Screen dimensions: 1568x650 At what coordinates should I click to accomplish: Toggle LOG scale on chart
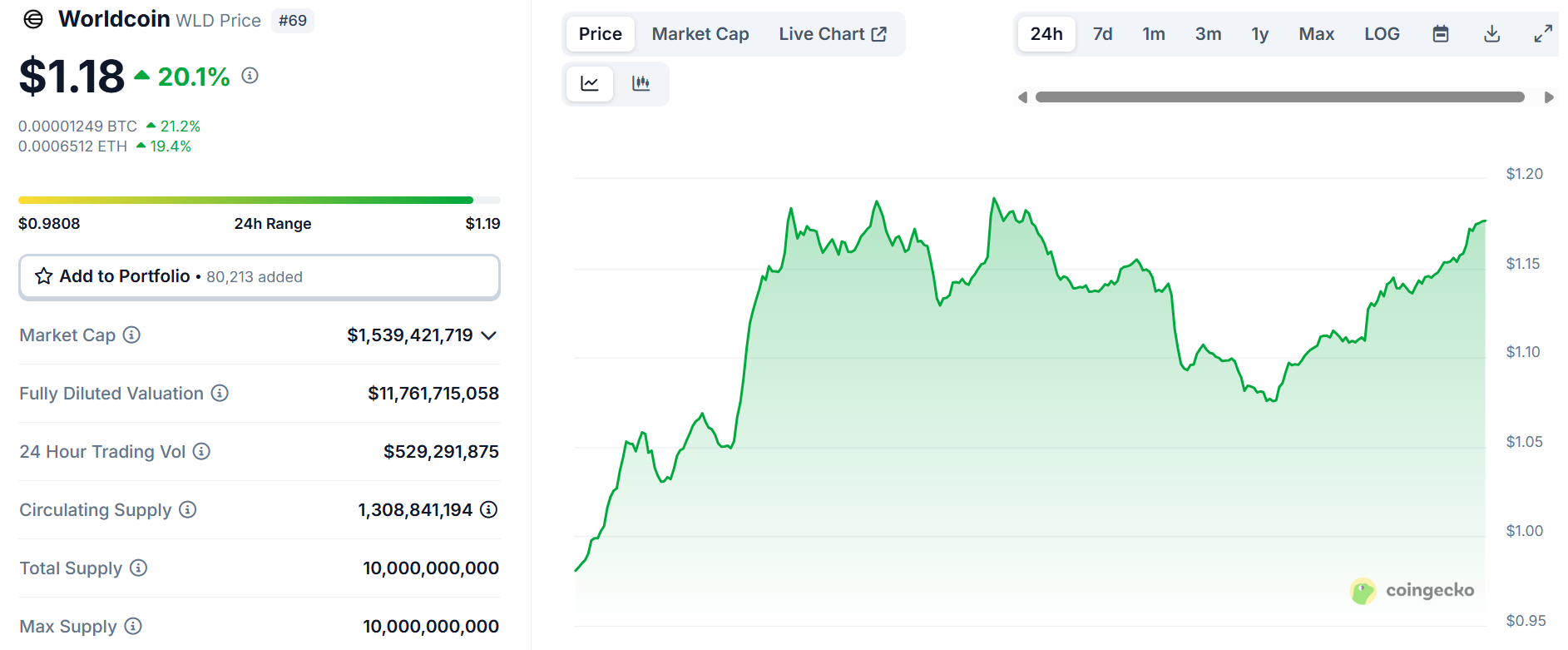click(x=1382, y=34)
